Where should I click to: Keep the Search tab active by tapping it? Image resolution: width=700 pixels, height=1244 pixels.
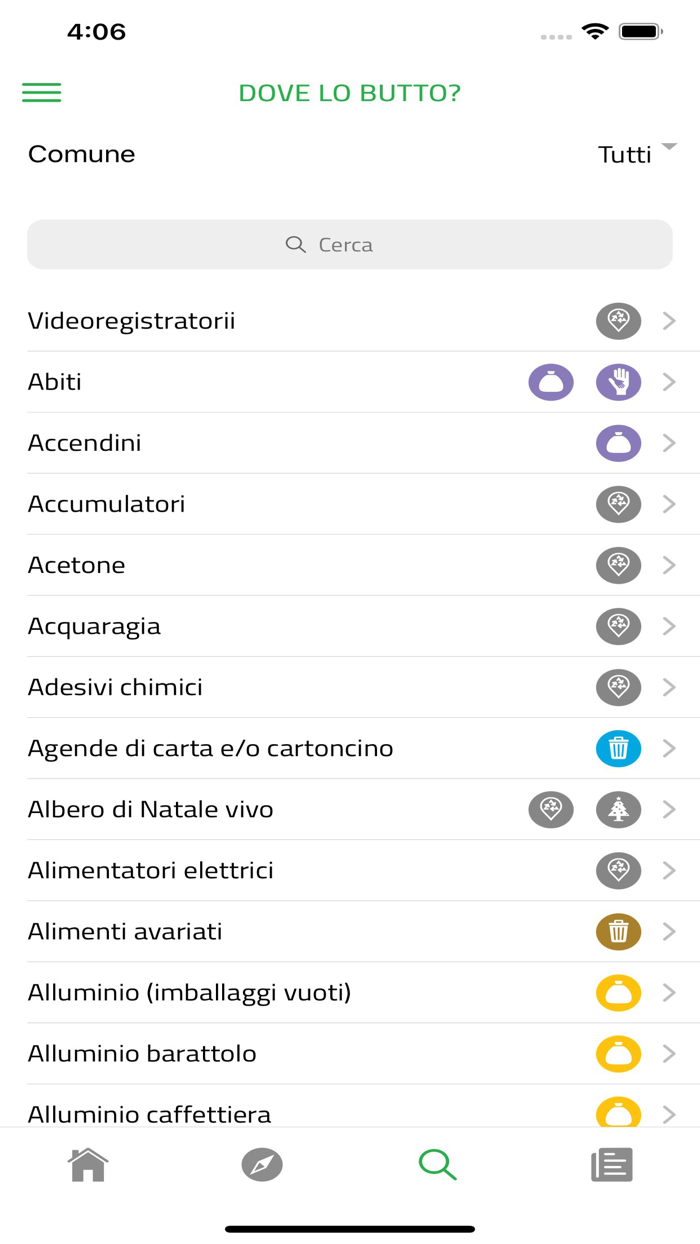(437, 1163)
